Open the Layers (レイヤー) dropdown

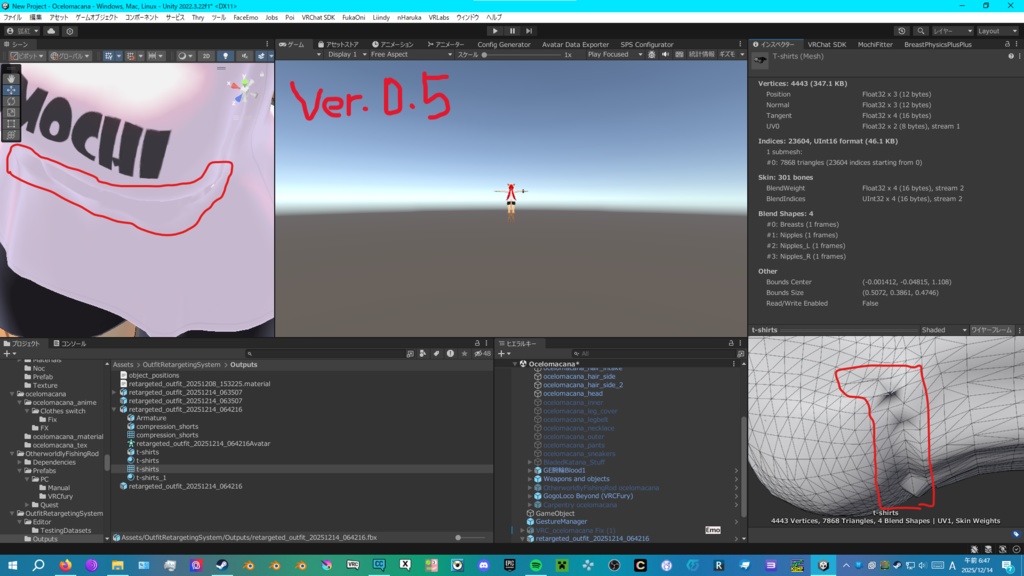pyautogui.click(x=952, y=31)
